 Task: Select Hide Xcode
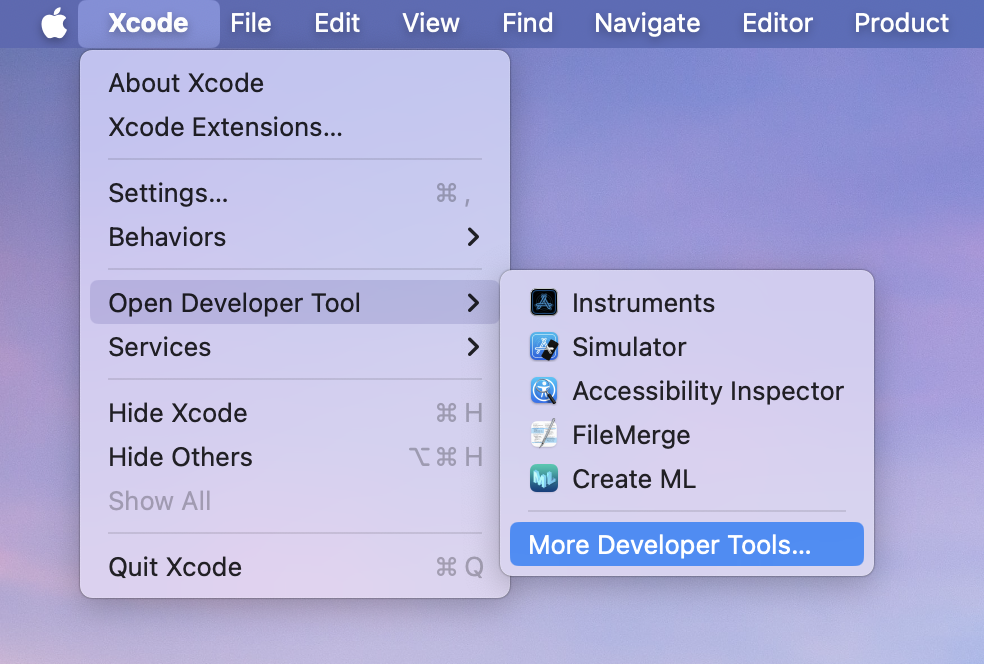(177, 413)
